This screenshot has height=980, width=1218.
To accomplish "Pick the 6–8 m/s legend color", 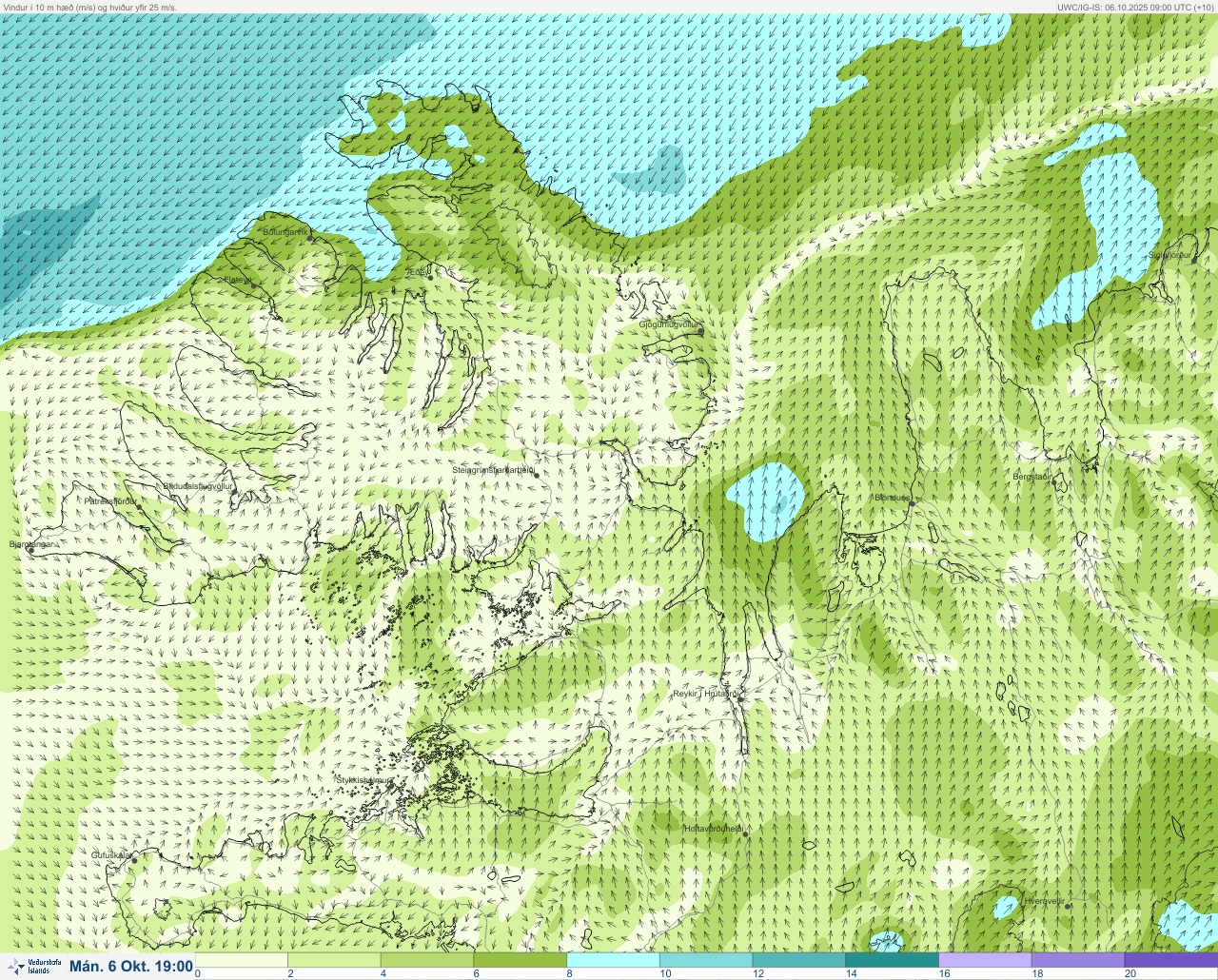I will click(521, 960).
